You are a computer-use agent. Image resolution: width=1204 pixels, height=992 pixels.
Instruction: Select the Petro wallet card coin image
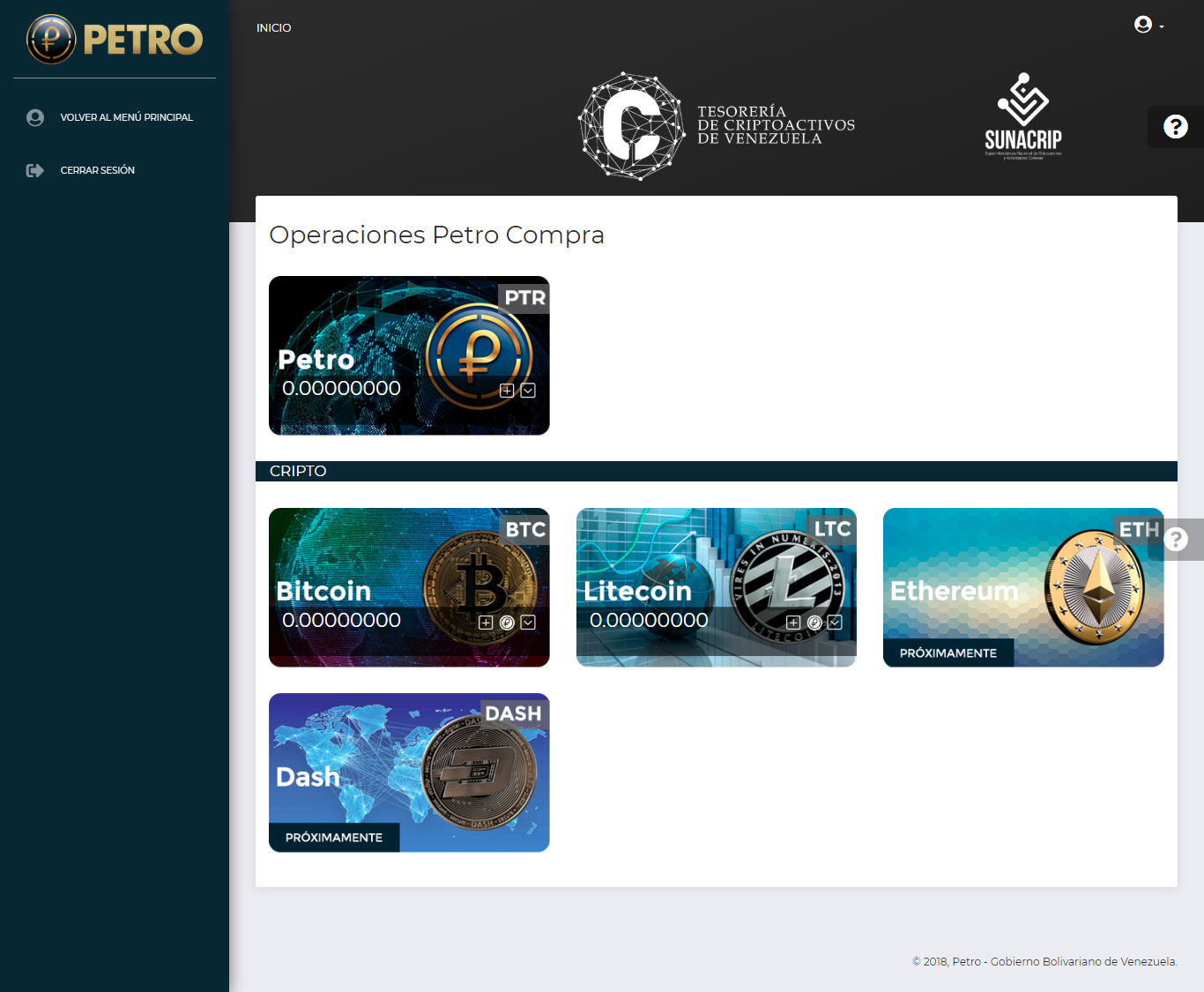click(x=479, y=356)
